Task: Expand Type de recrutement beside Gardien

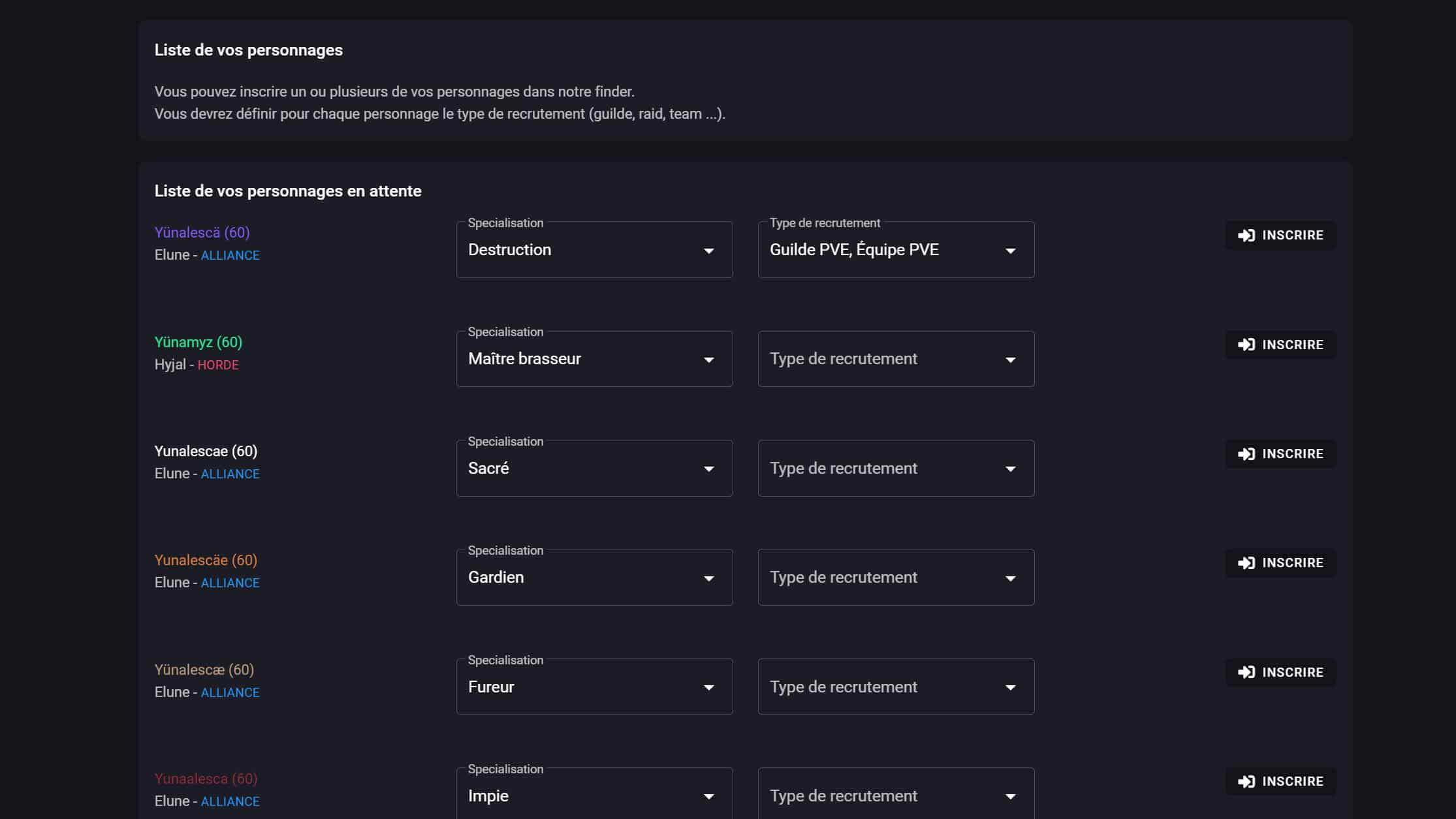Action: coord(895,578)
